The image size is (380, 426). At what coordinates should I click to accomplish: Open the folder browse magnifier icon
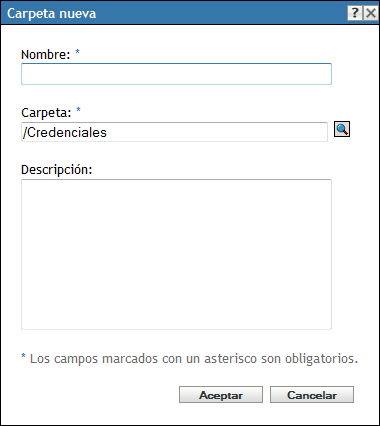(342, 129)
